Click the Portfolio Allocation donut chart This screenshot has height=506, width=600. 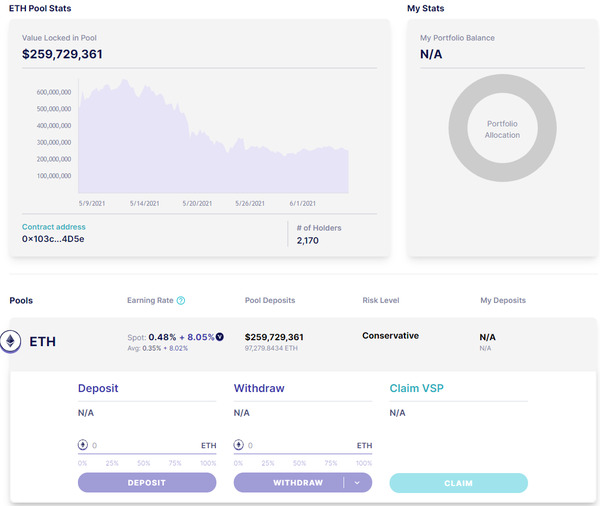502,128
